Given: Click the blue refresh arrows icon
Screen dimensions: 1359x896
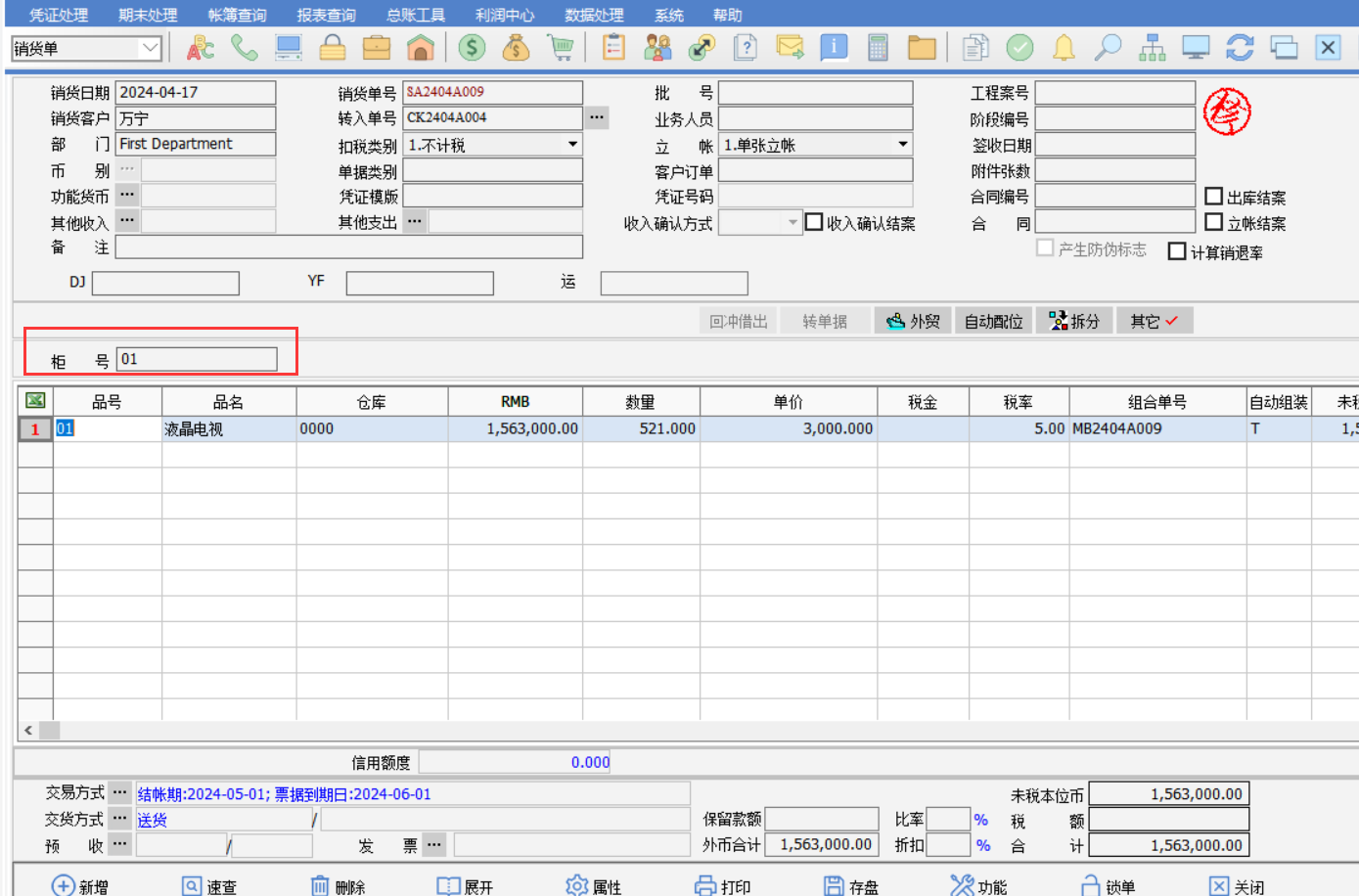Looking at the screenshot, I should [x=1240, y=47].
